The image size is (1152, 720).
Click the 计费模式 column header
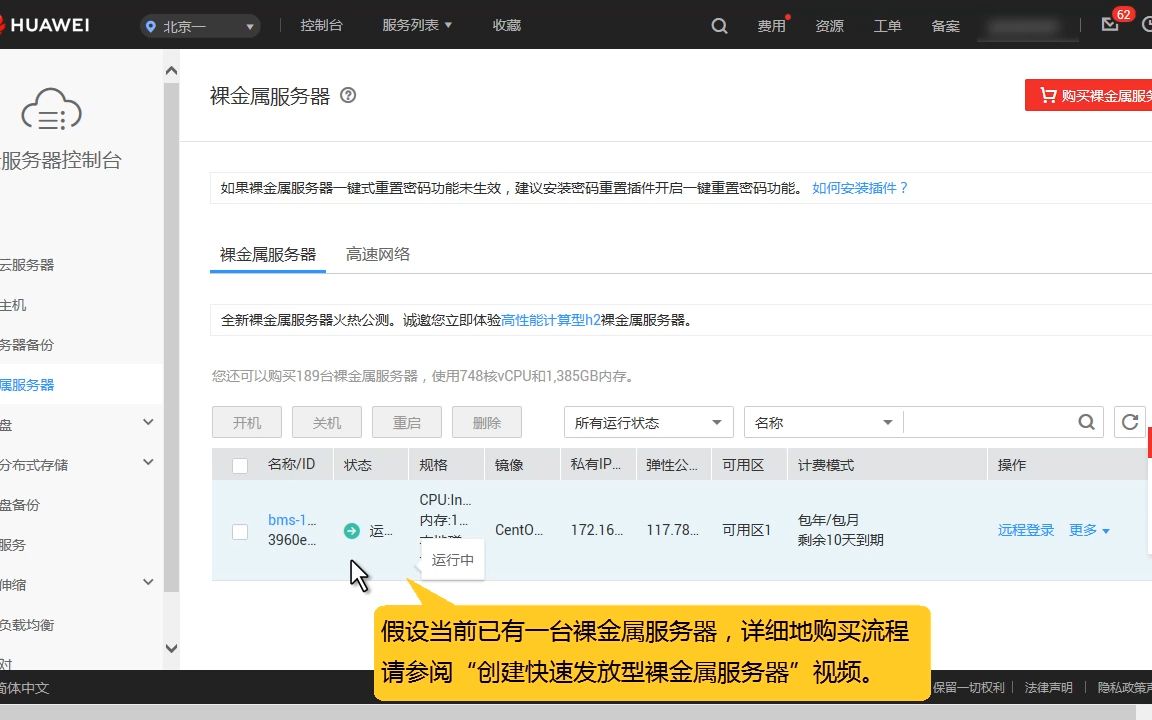826,466
